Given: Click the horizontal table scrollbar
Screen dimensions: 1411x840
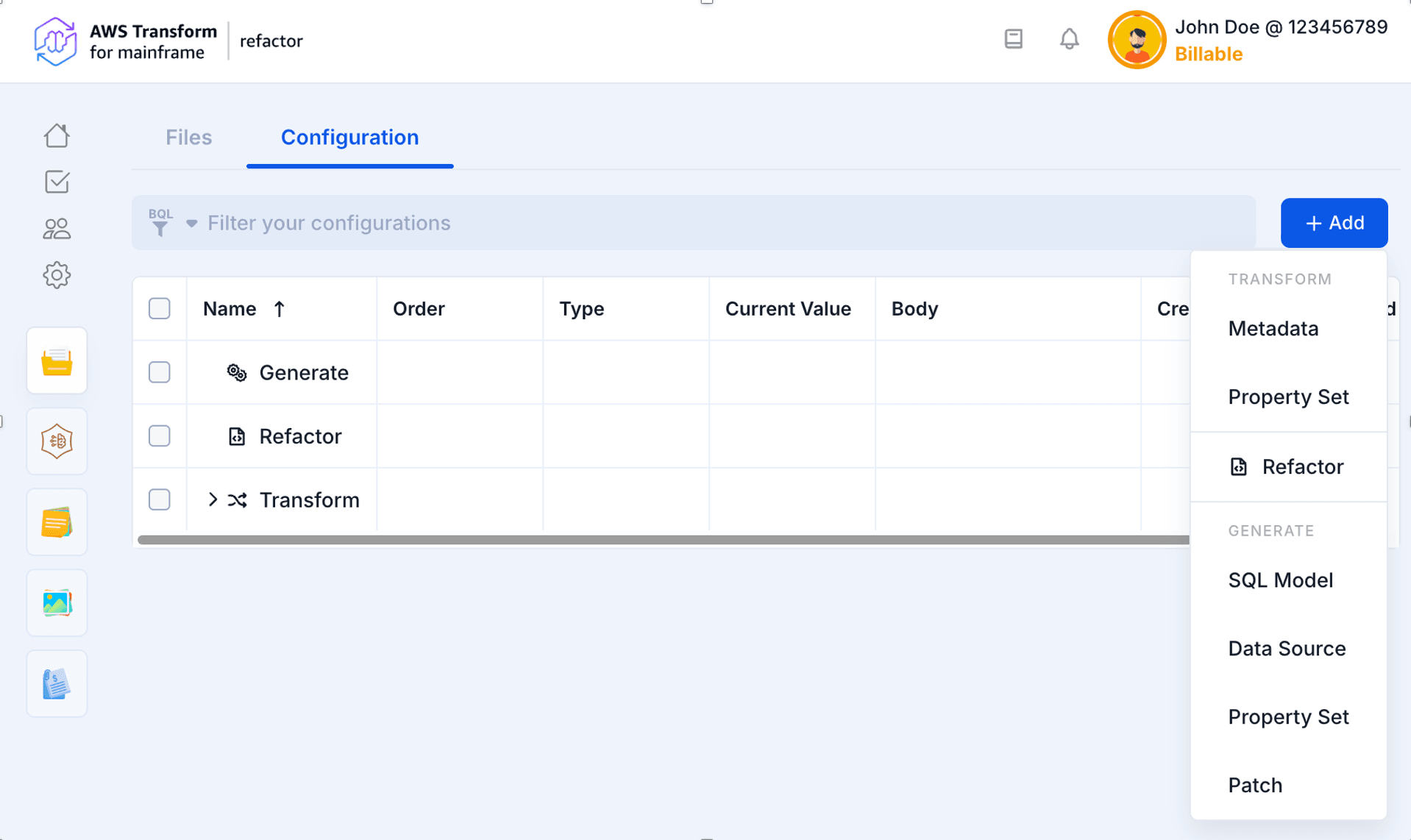Looking at the screenshot, I should [x=662, y=540].
